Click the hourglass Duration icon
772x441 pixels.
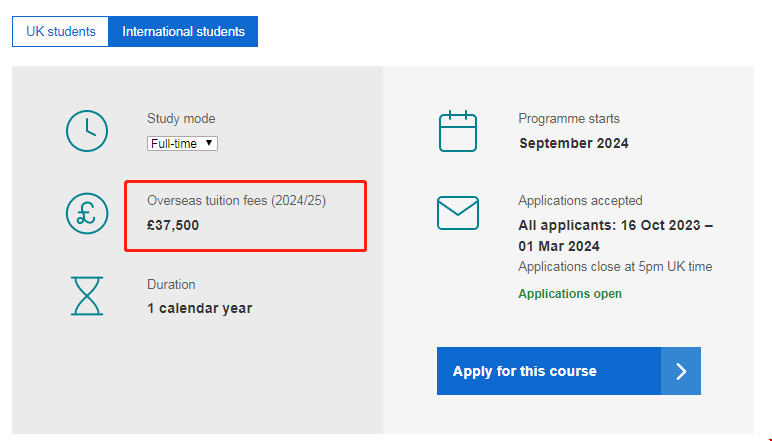click(x=87, y=296)
